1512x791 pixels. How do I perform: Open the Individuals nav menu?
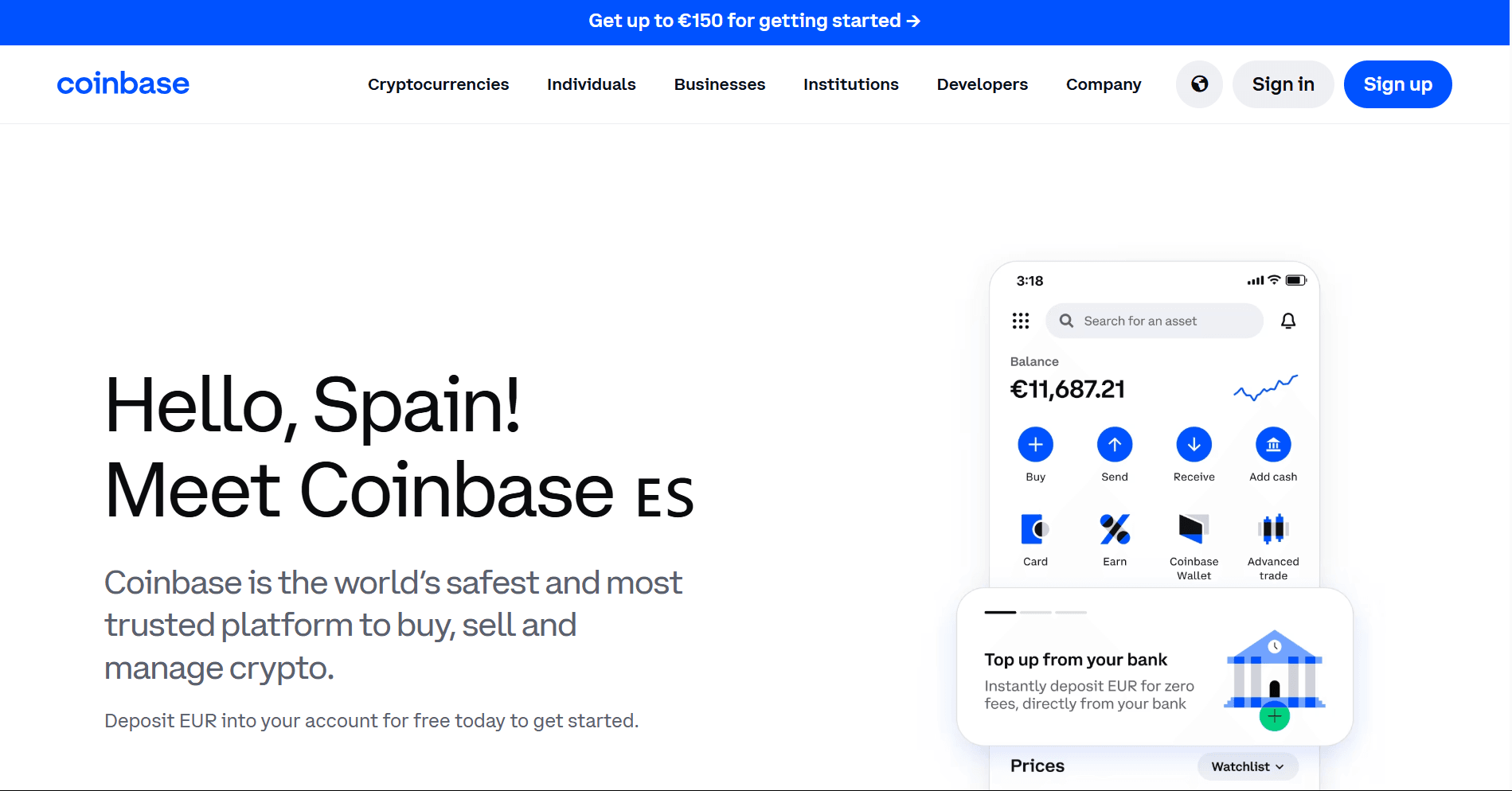(591, 84)
